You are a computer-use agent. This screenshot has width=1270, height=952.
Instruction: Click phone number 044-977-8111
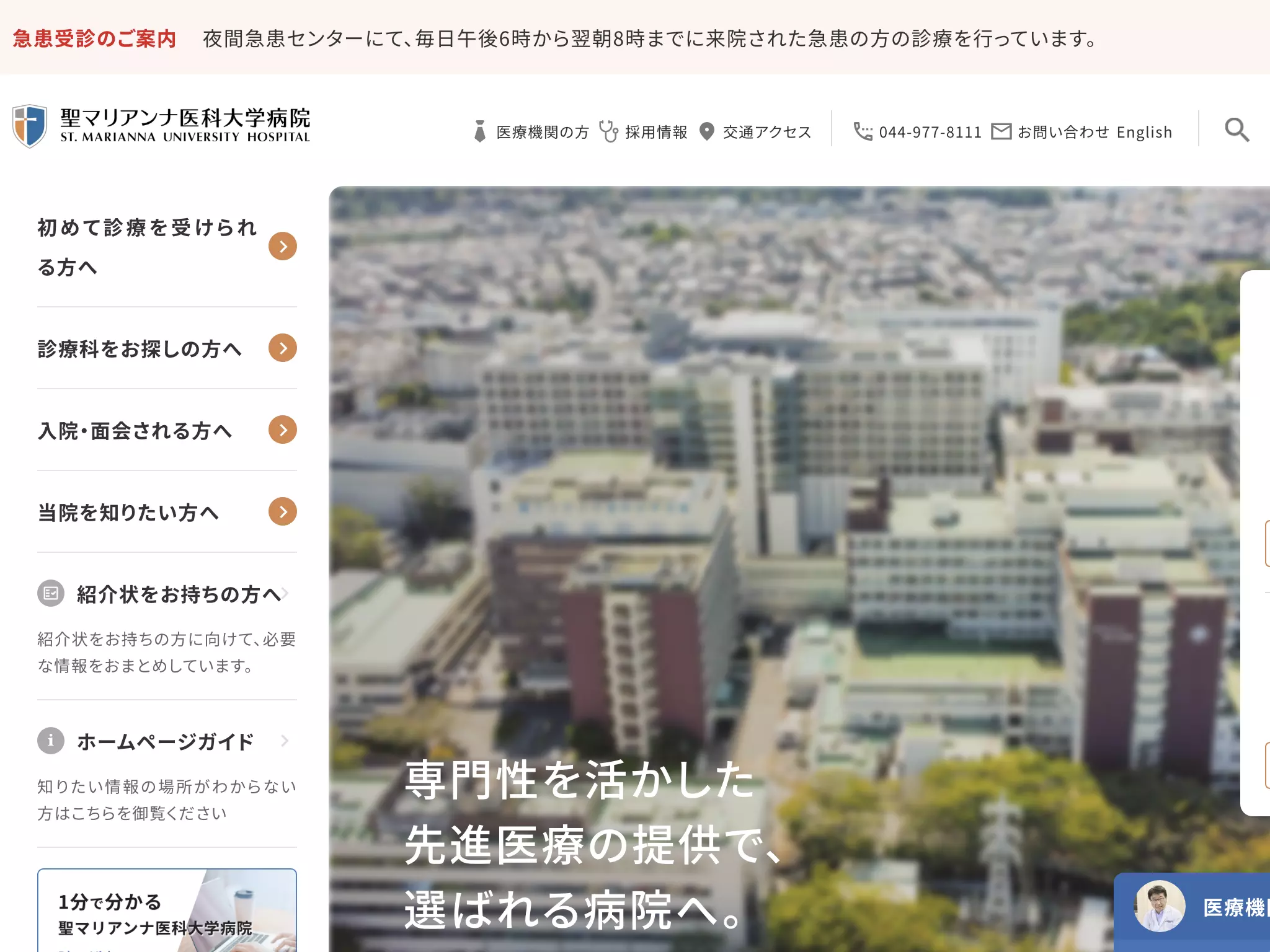930,132
